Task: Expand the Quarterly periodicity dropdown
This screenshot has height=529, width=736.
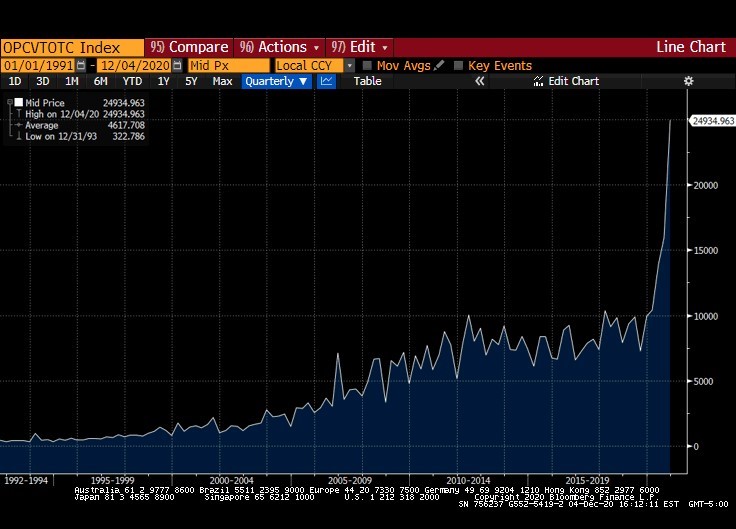Action: pyautogui.click(x=276, y=81)
